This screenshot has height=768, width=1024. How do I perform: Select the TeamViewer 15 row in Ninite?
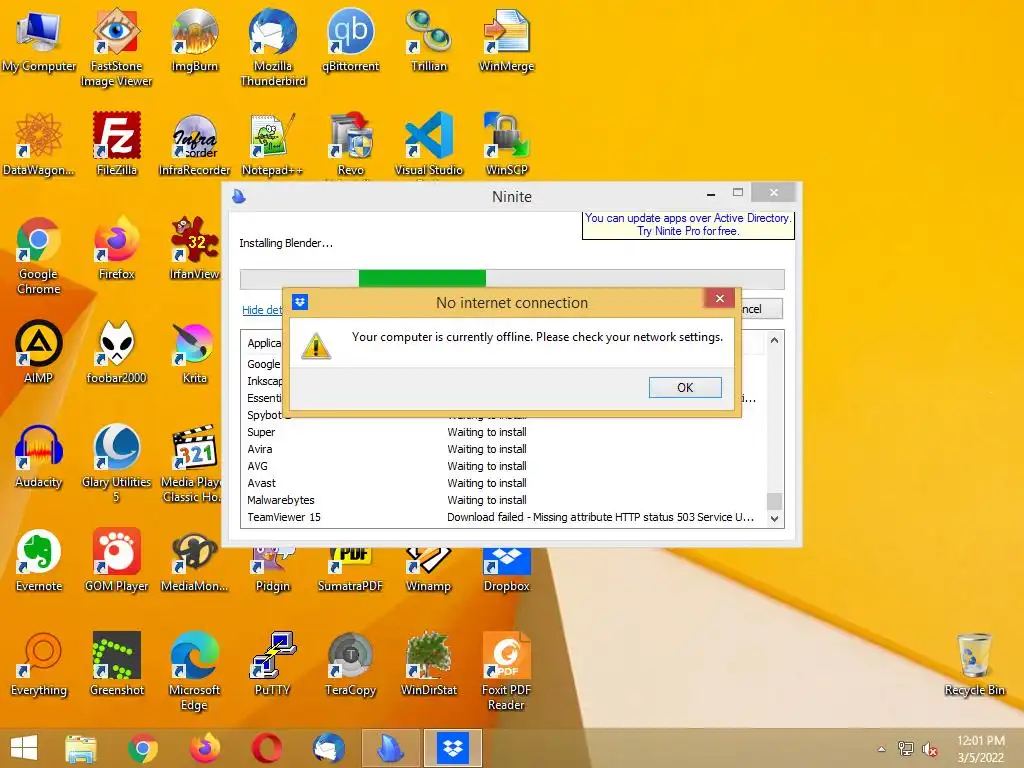click(503, 517)
